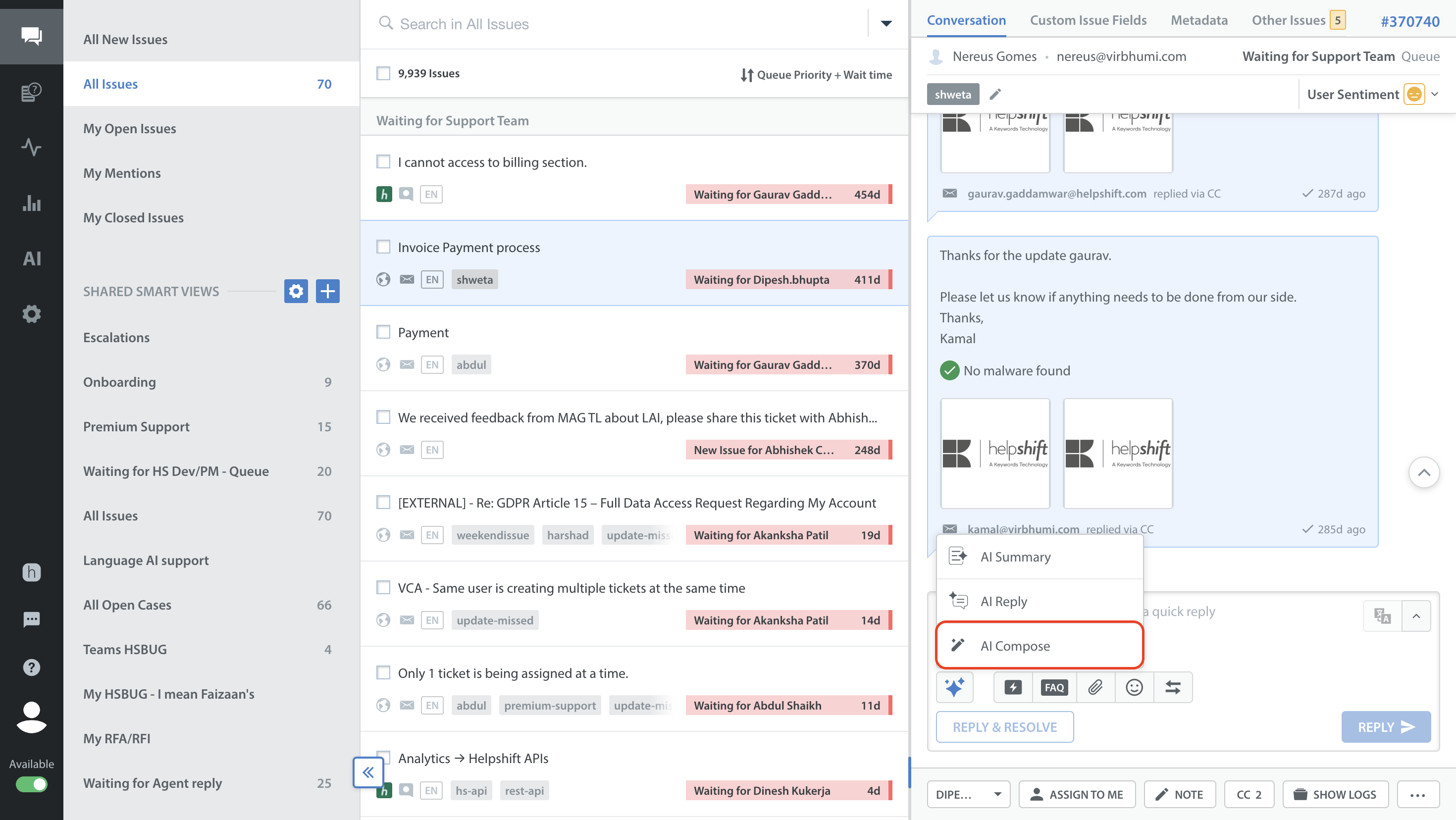Check the Invoice Payment process issue

pos(383,247)
